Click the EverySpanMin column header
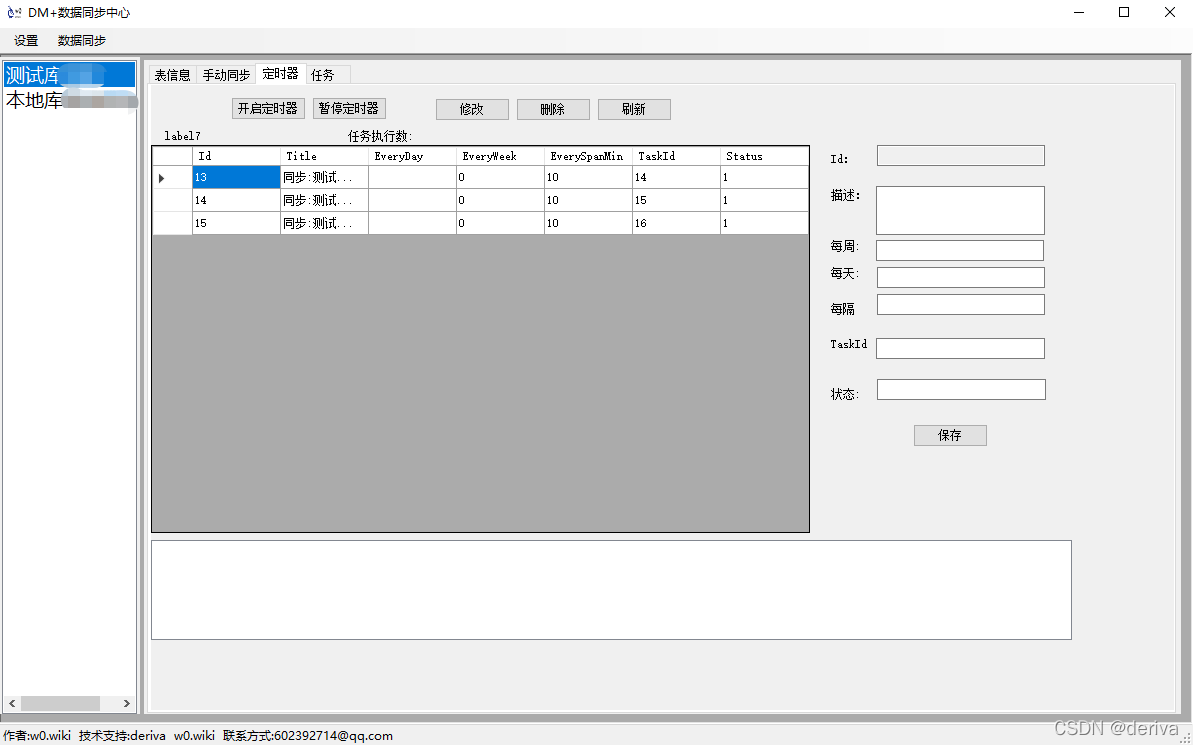 pos(588,156)
